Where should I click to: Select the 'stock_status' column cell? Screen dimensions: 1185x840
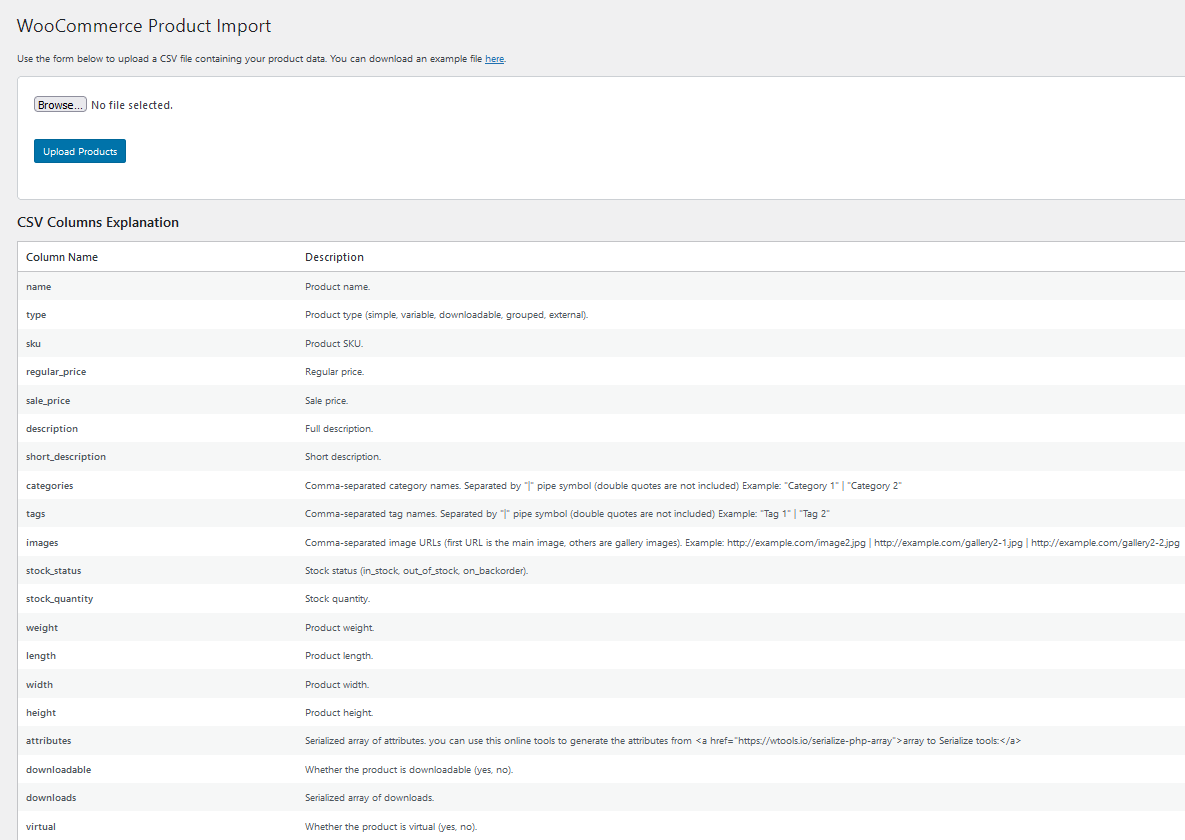54,571
